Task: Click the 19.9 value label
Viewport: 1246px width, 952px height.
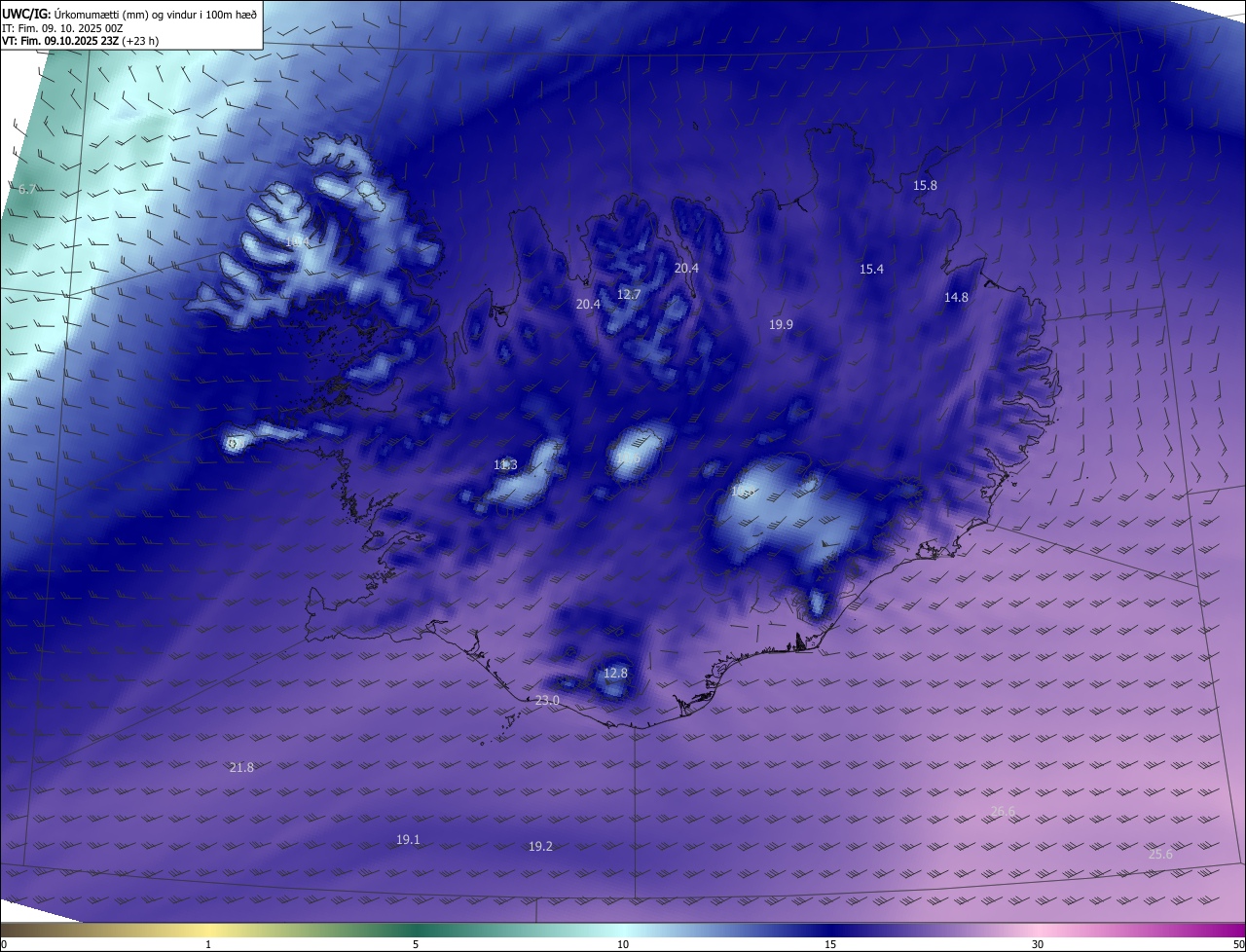Action: click(781, 324)
